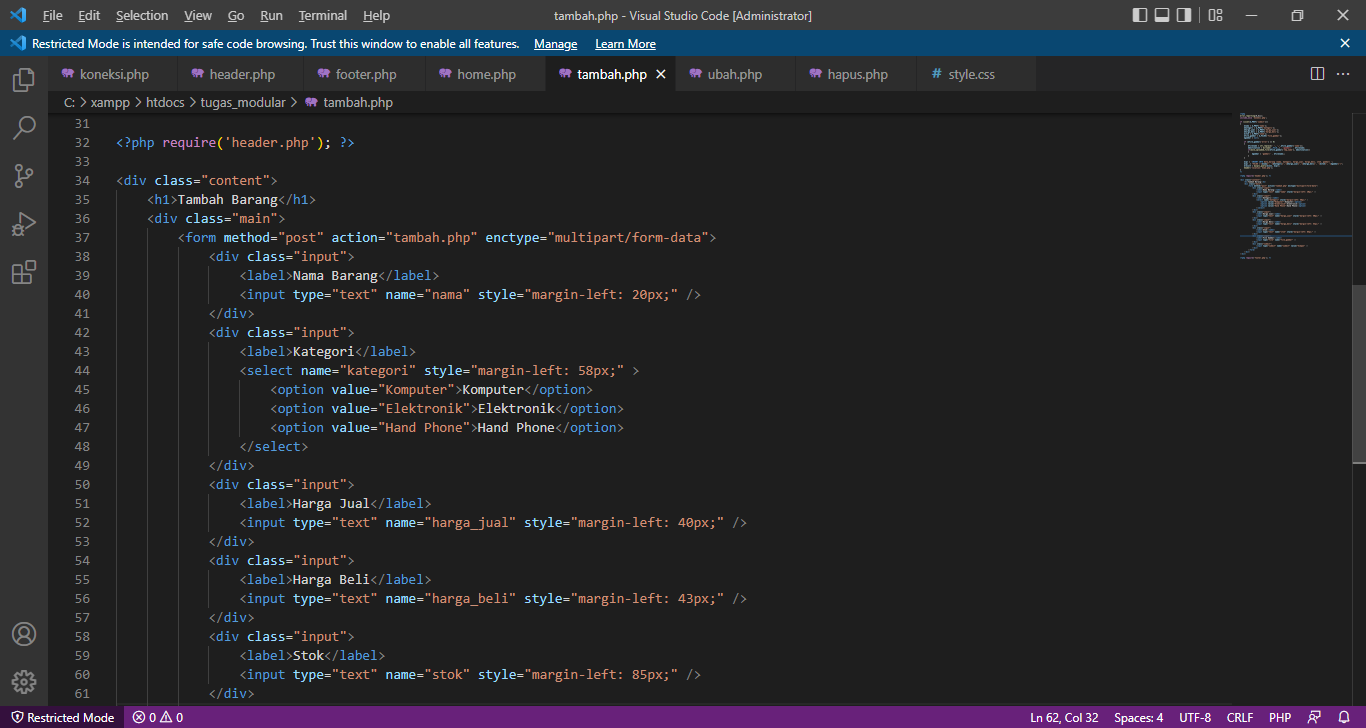Image resolution: width=1366 pixels, height=728 pixels.
Task: Open the Accounts icon above settings
Action: (x=24, y=633)
